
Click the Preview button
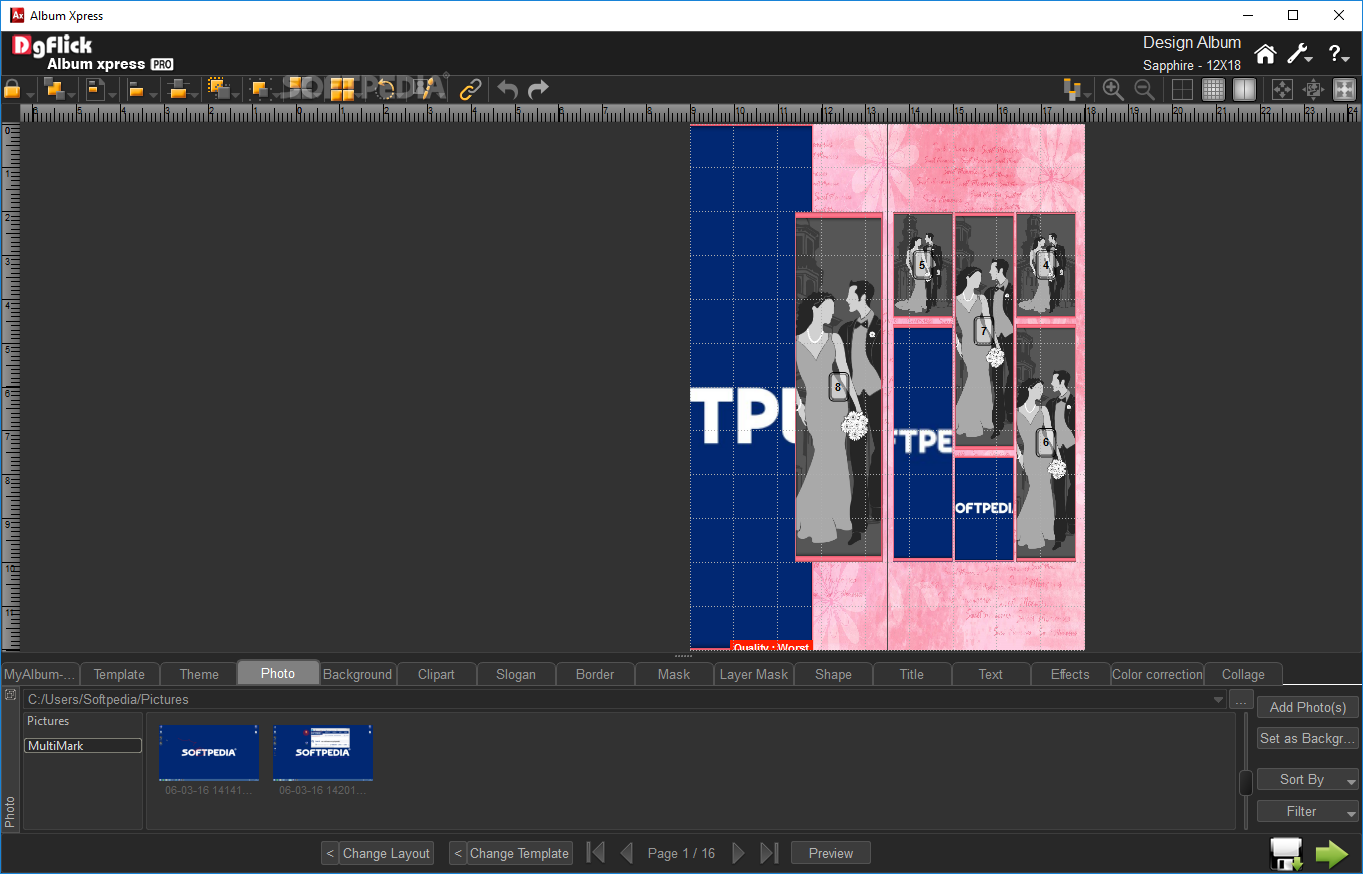831,853
